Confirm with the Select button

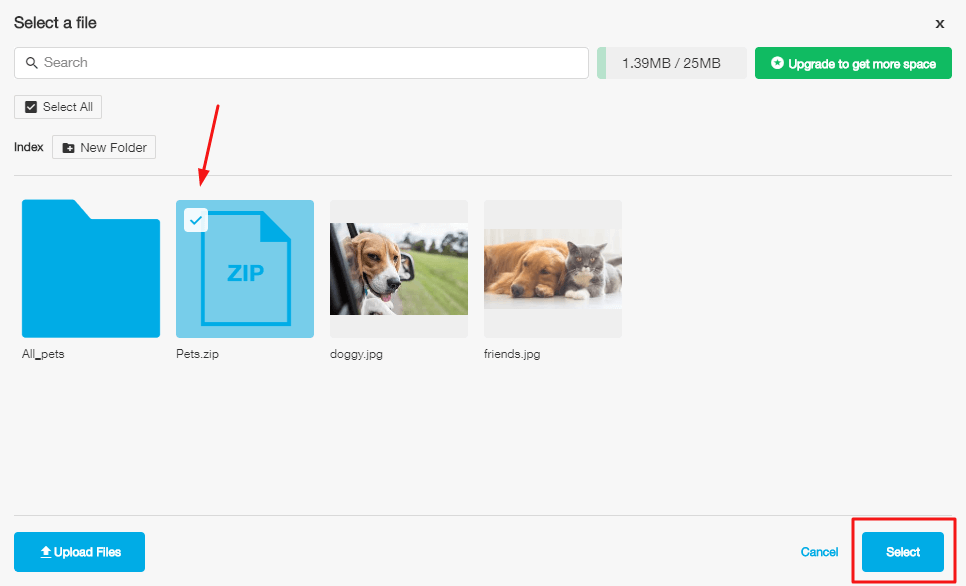pyautogui.click(x=903, y=552)
